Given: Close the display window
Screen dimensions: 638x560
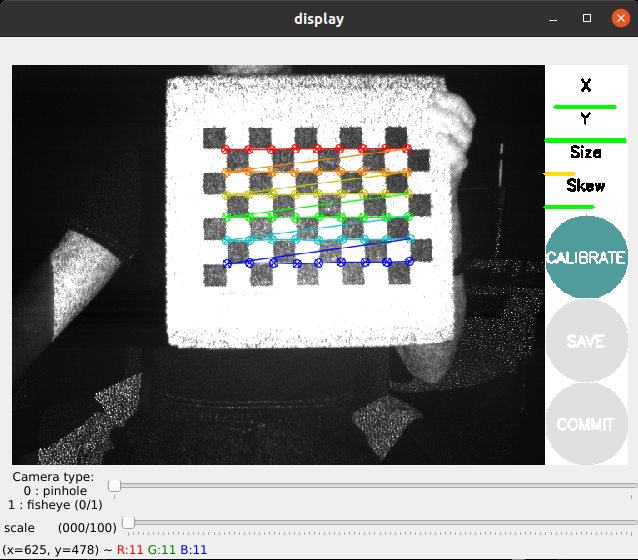Looking at the screenshot, I should (621, 18).
